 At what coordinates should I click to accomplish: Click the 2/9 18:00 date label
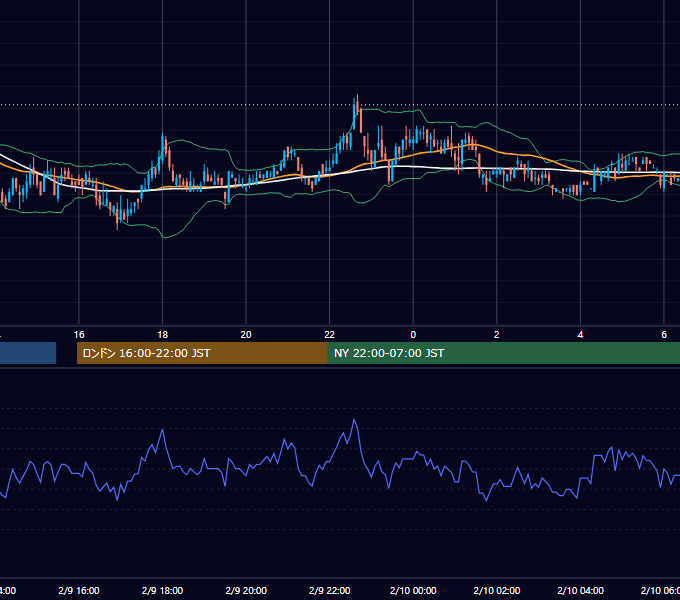(x=163, y=590)
